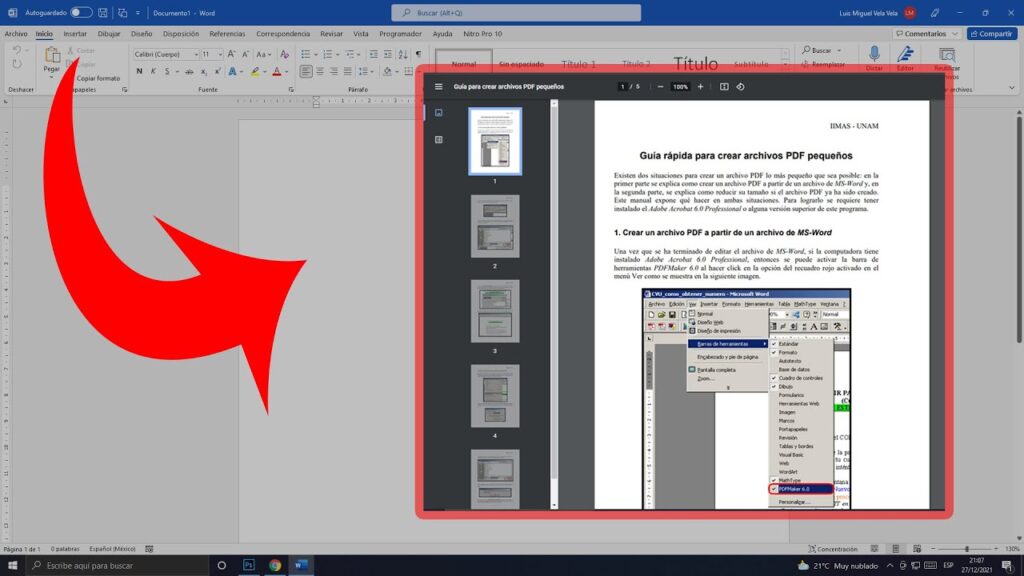The height and width of the screenshot is (576, 1024).
Task: Click the Compartir button
Action: click(991, 33)
